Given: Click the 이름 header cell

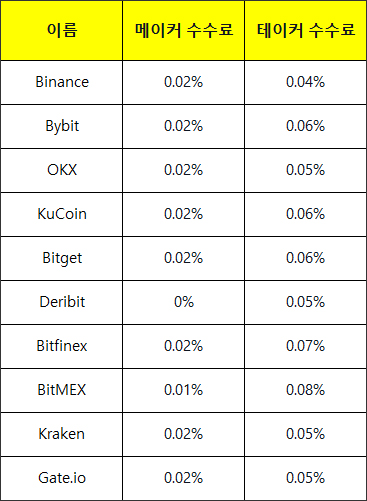Looking at the screenshot, I should tap(62, 30).
